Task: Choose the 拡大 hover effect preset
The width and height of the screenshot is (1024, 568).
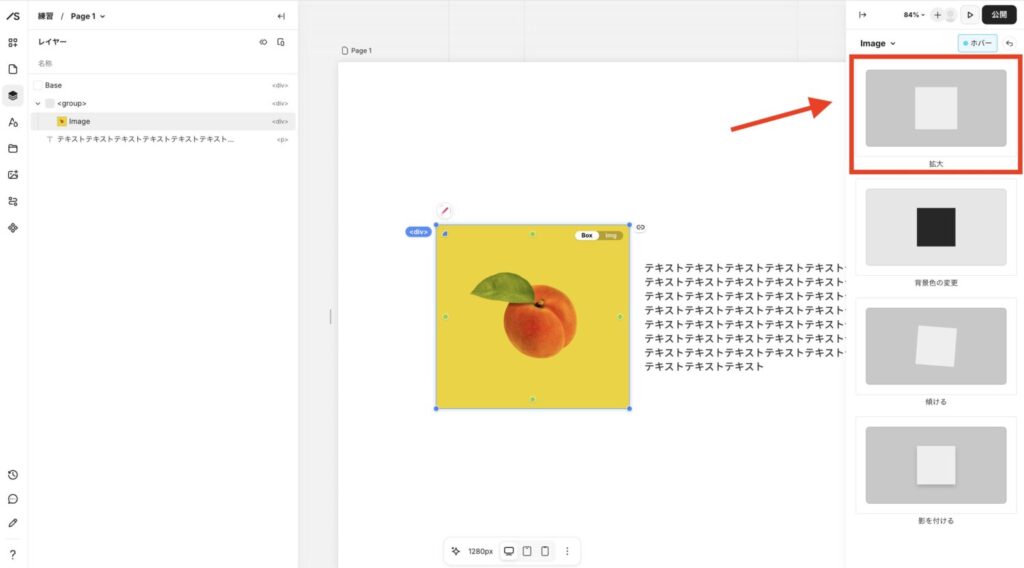Action: coord(935,108)
